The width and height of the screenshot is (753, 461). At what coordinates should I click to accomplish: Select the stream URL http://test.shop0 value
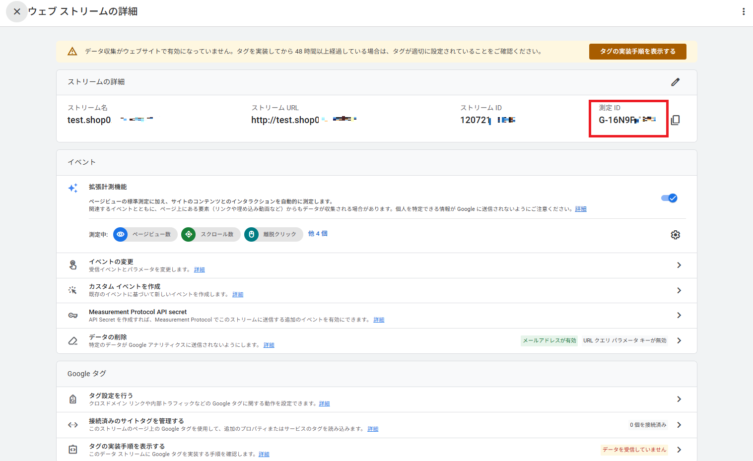285,120
